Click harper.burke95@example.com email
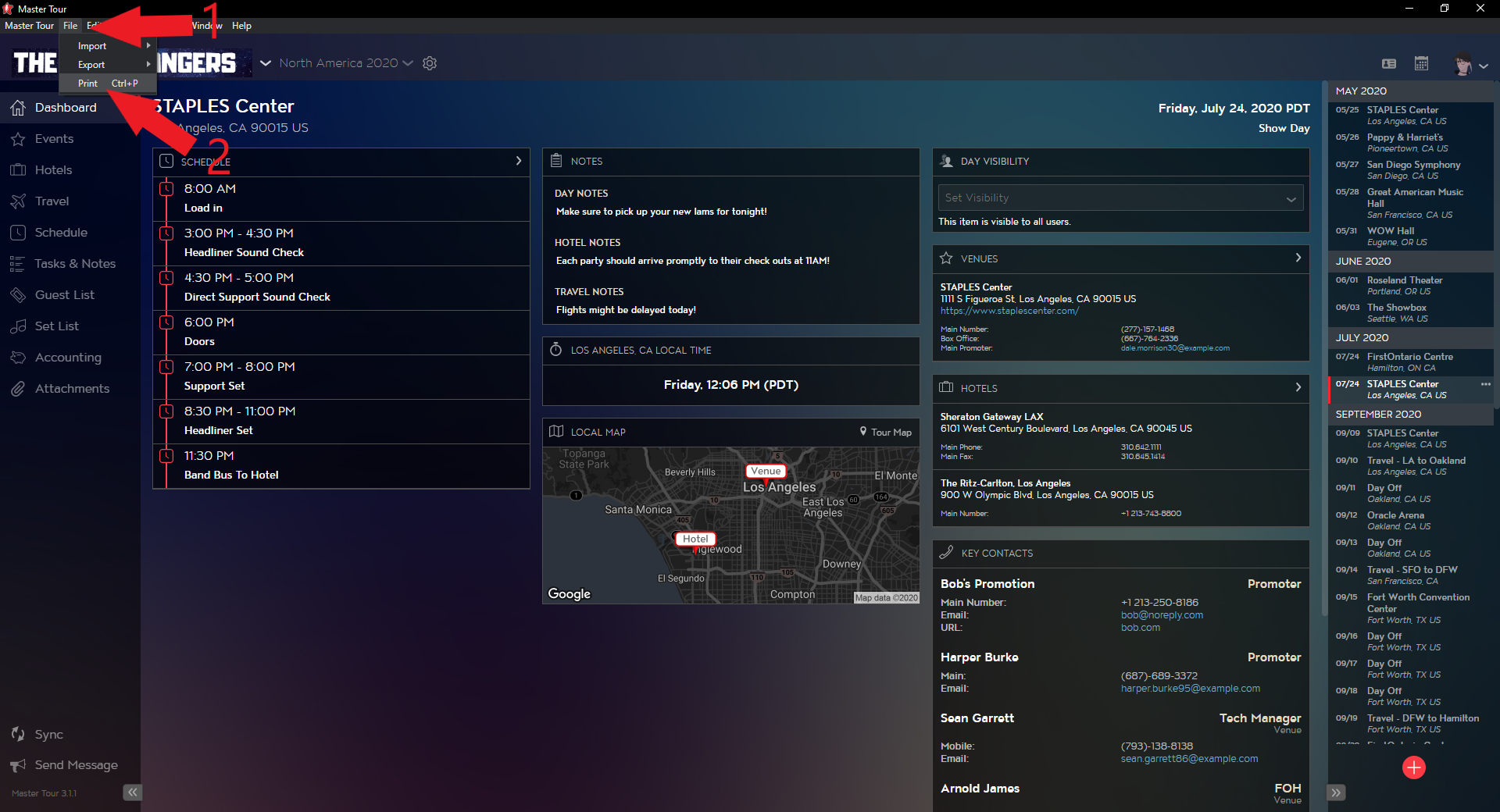The width and height of the screenshot is (1500, 812). 1190,689
